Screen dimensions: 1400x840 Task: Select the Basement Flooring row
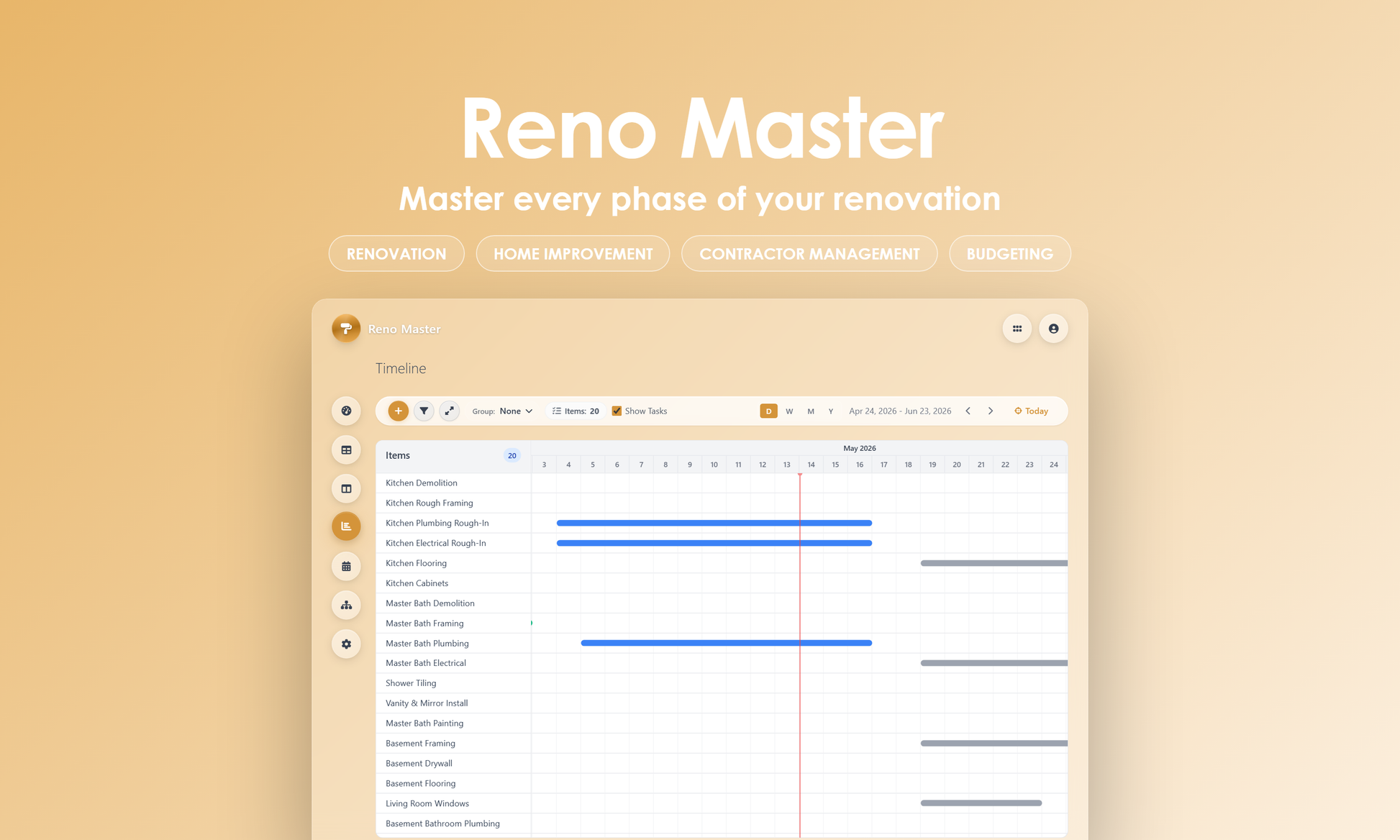click(453, 783)
